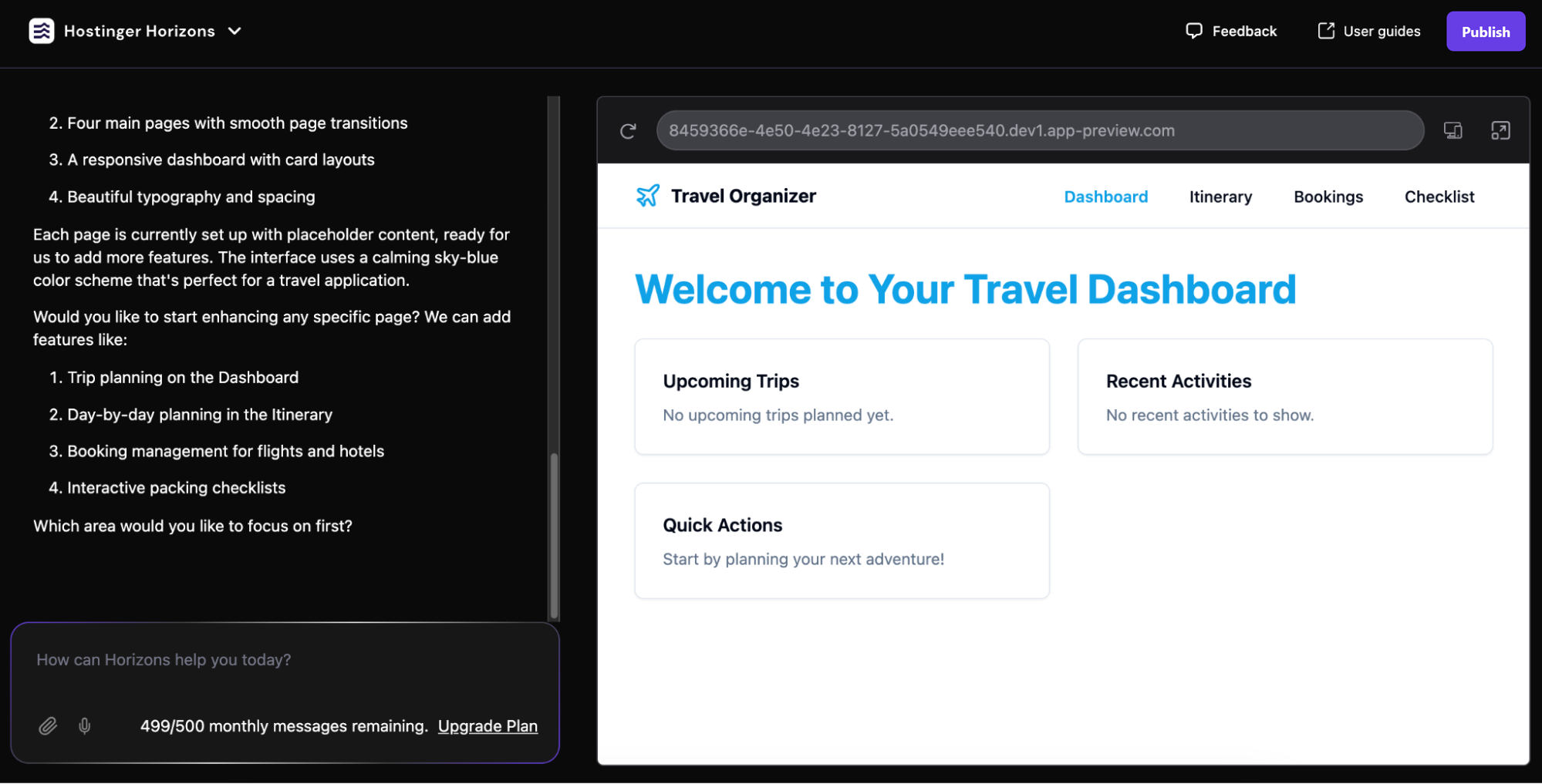Activate voice input with the microphone
This screenshot has height=784, width=1542.
(x=84, y=725)
